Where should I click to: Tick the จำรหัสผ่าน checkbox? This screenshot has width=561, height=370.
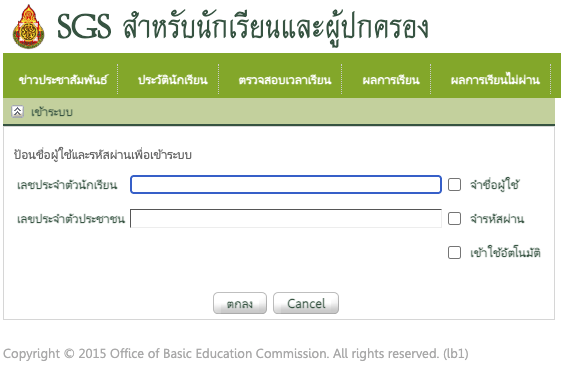click(454, 218)
